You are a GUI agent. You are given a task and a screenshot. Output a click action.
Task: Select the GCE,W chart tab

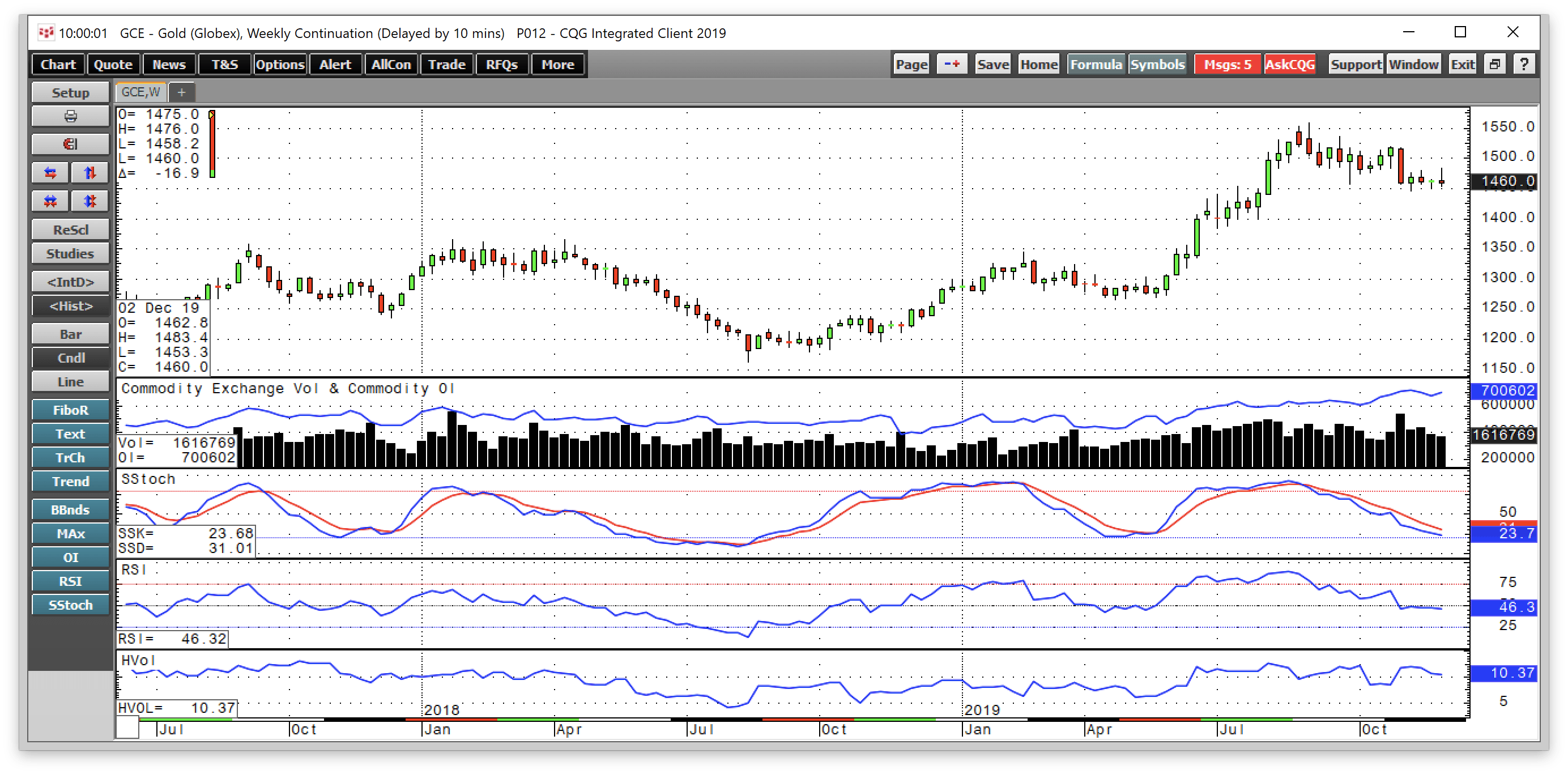[x=140, y=92]
